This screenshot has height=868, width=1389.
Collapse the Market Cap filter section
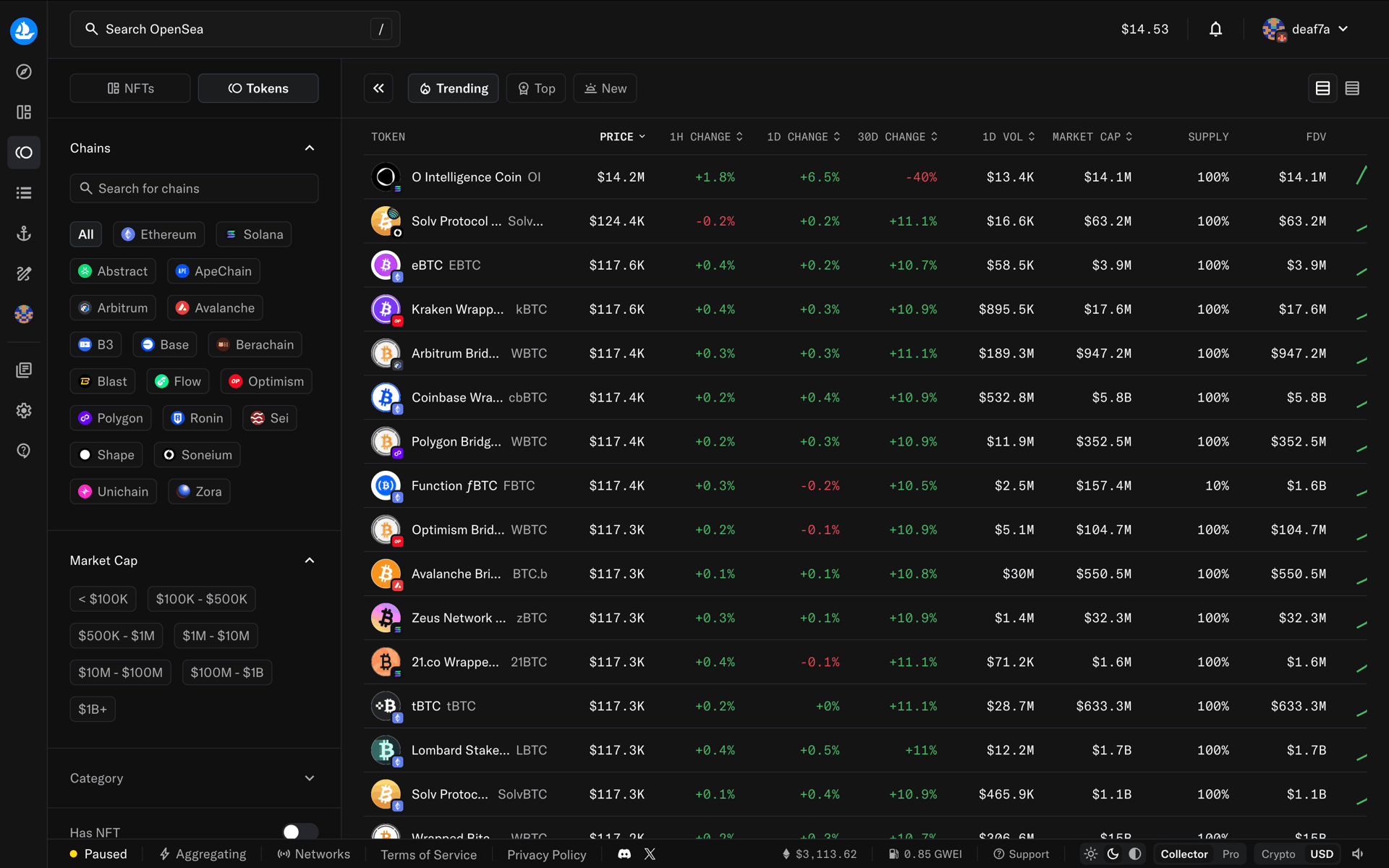click(310, 561)
